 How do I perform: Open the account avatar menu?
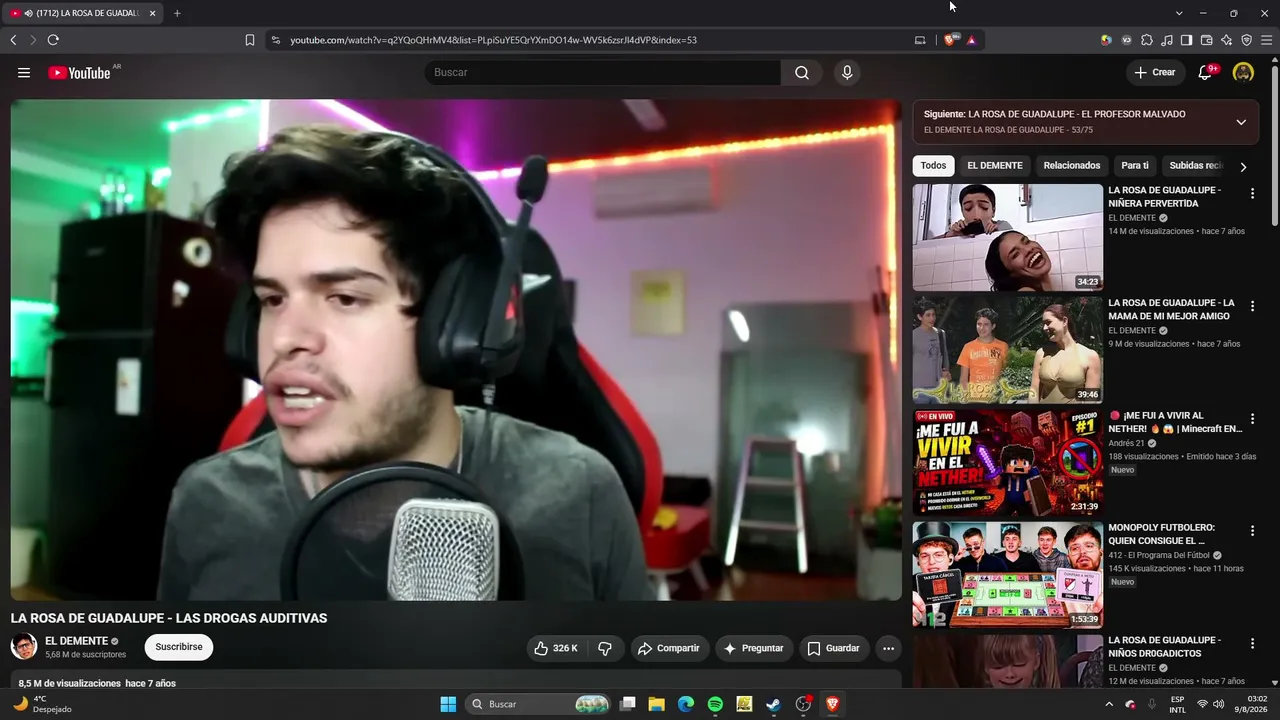point(1243,72)
